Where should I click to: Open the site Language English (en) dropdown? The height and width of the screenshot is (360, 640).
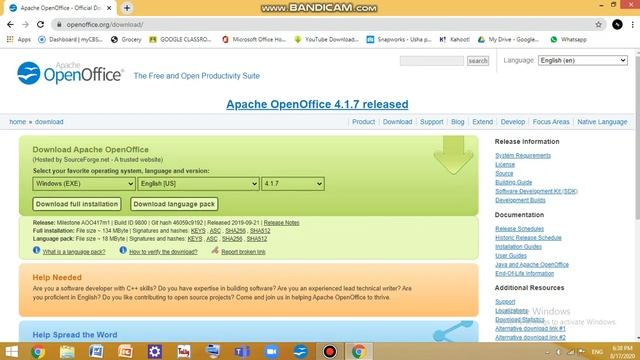pyautogui.click(x=582, y=60)
